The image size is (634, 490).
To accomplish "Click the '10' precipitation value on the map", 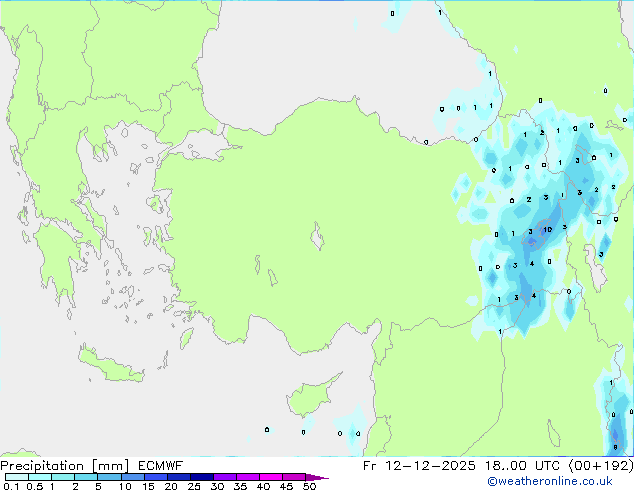I will coord(547,230).
